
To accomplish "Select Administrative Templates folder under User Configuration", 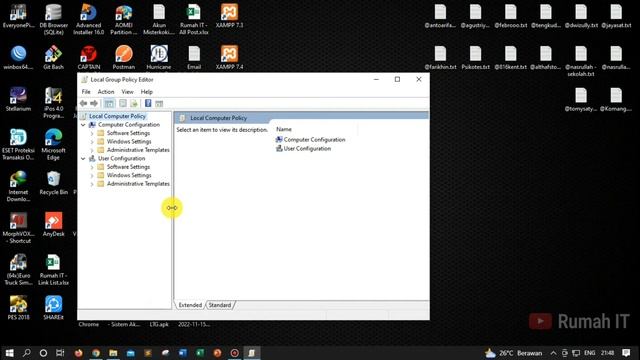I will coord(138,184).
